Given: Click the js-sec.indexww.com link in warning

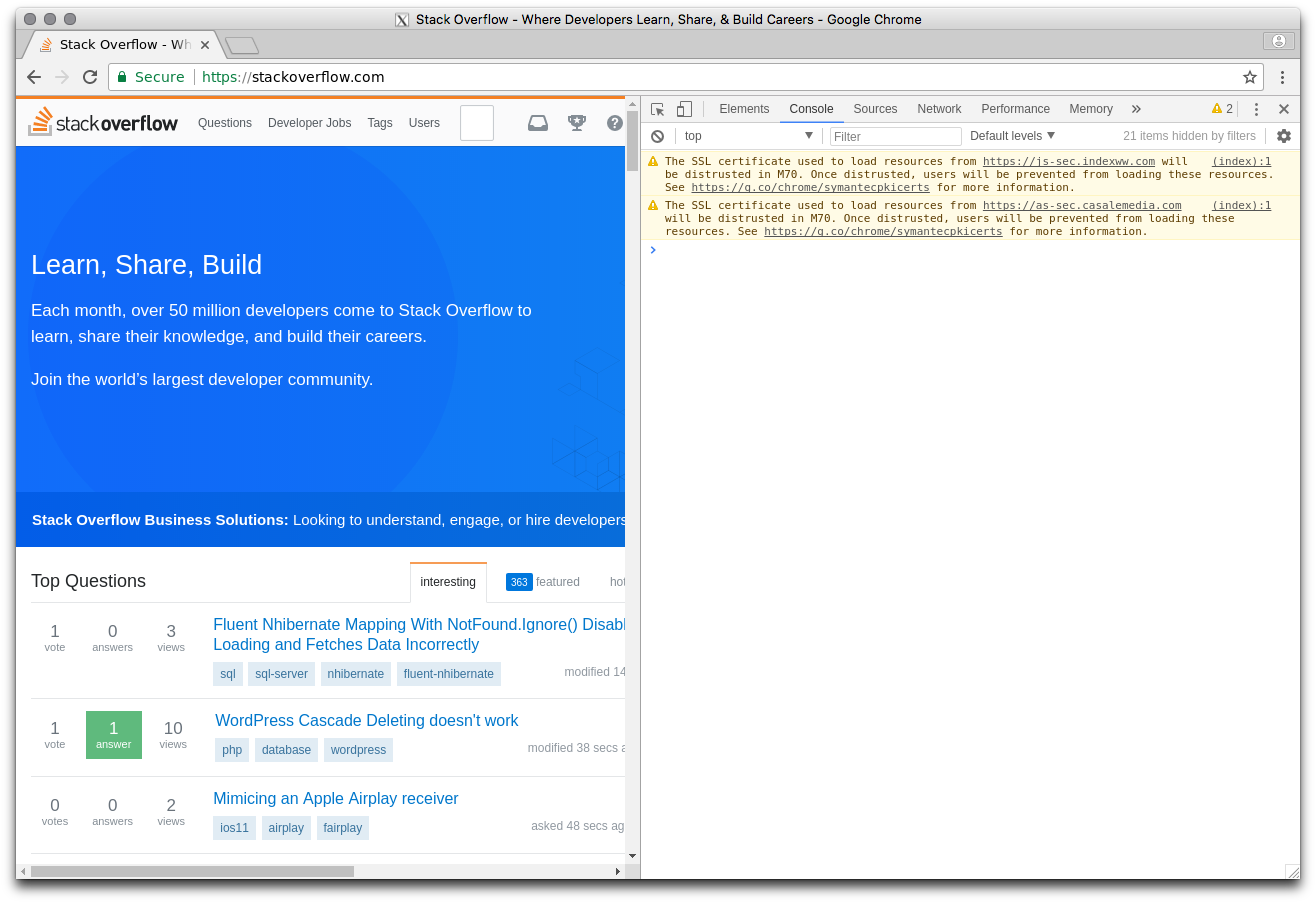Looking at the screenshot, I should point(1068,161).
